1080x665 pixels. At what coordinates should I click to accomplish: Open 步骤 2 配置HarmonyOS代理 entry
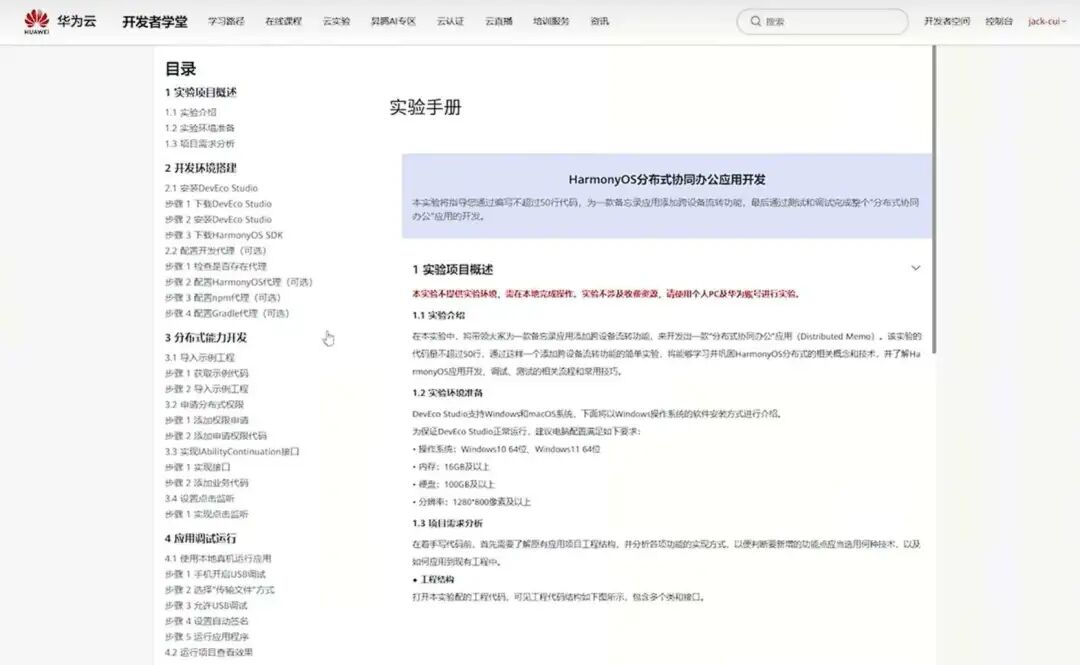tap(238, 283)
